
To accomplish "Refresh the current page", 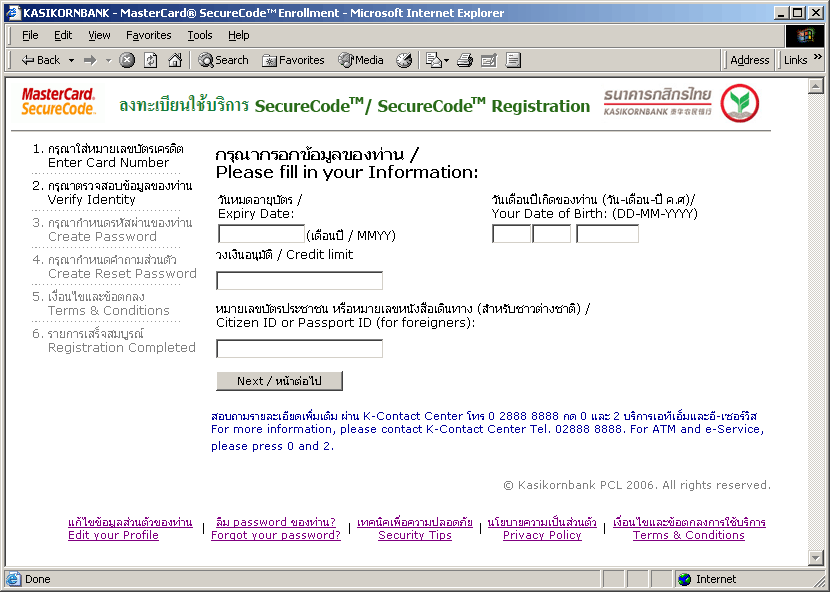I will (x=151, y=60).
